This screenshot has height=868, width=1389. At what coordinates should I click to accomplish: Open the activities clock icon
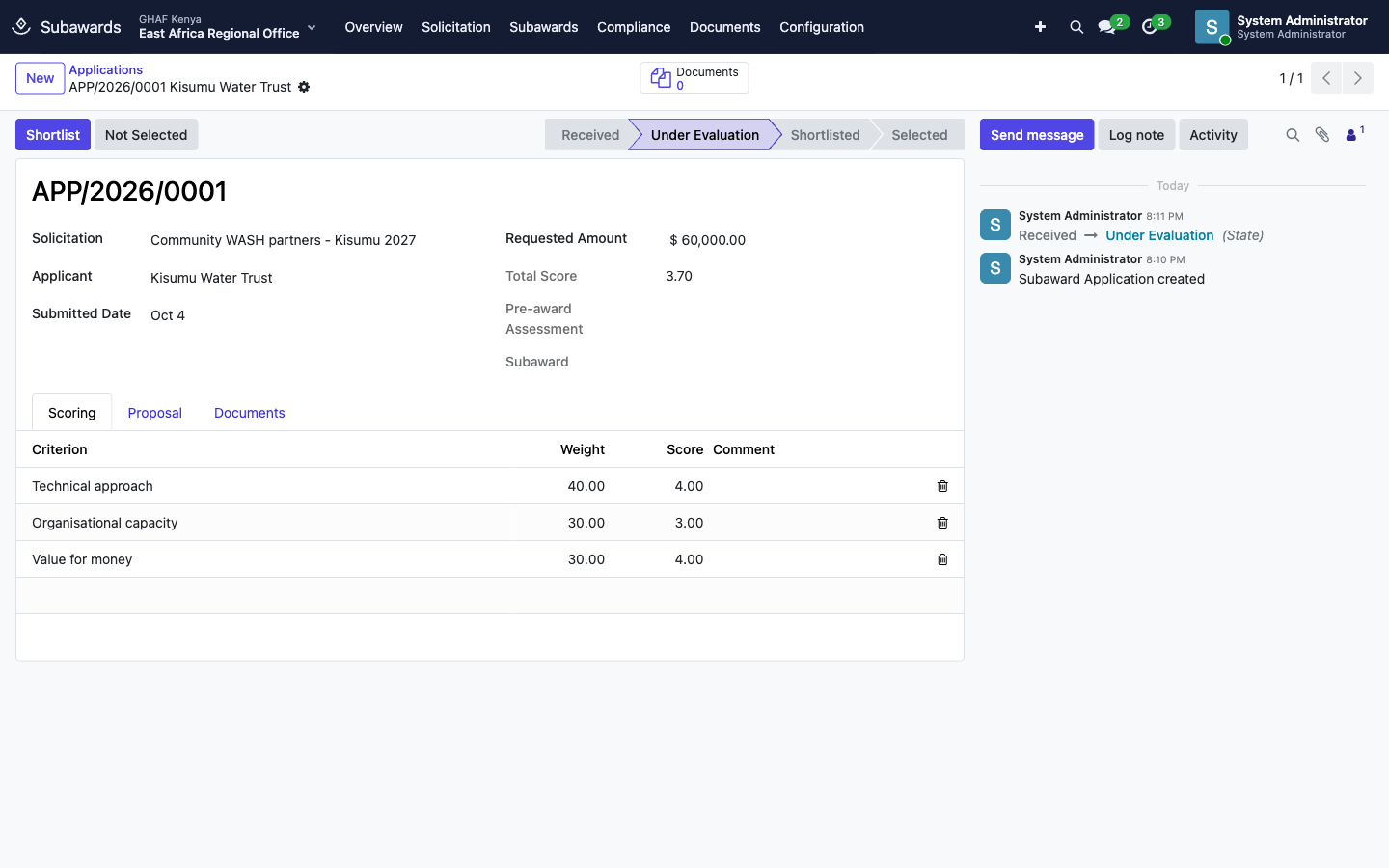tap(1149, 27)
